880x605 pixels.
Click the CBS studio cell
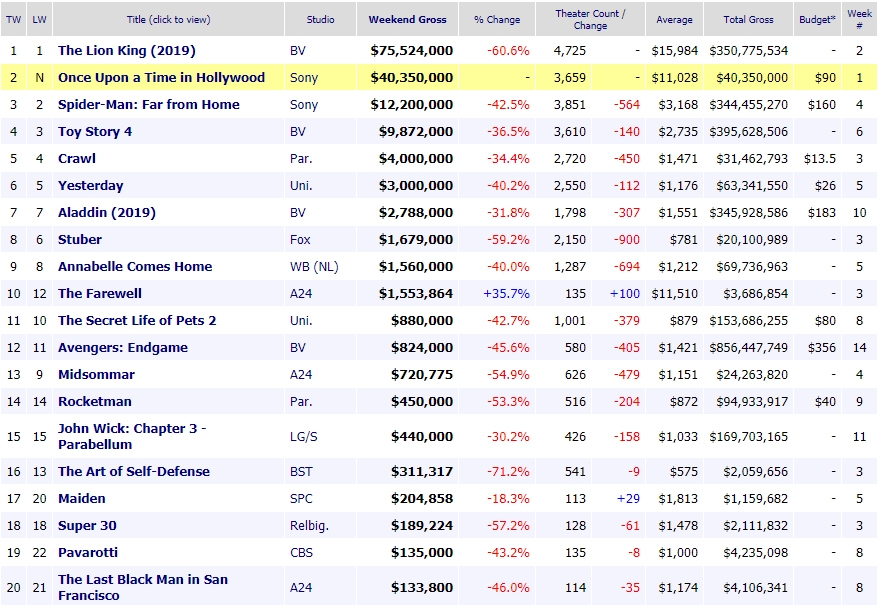[x=301, y=552]
